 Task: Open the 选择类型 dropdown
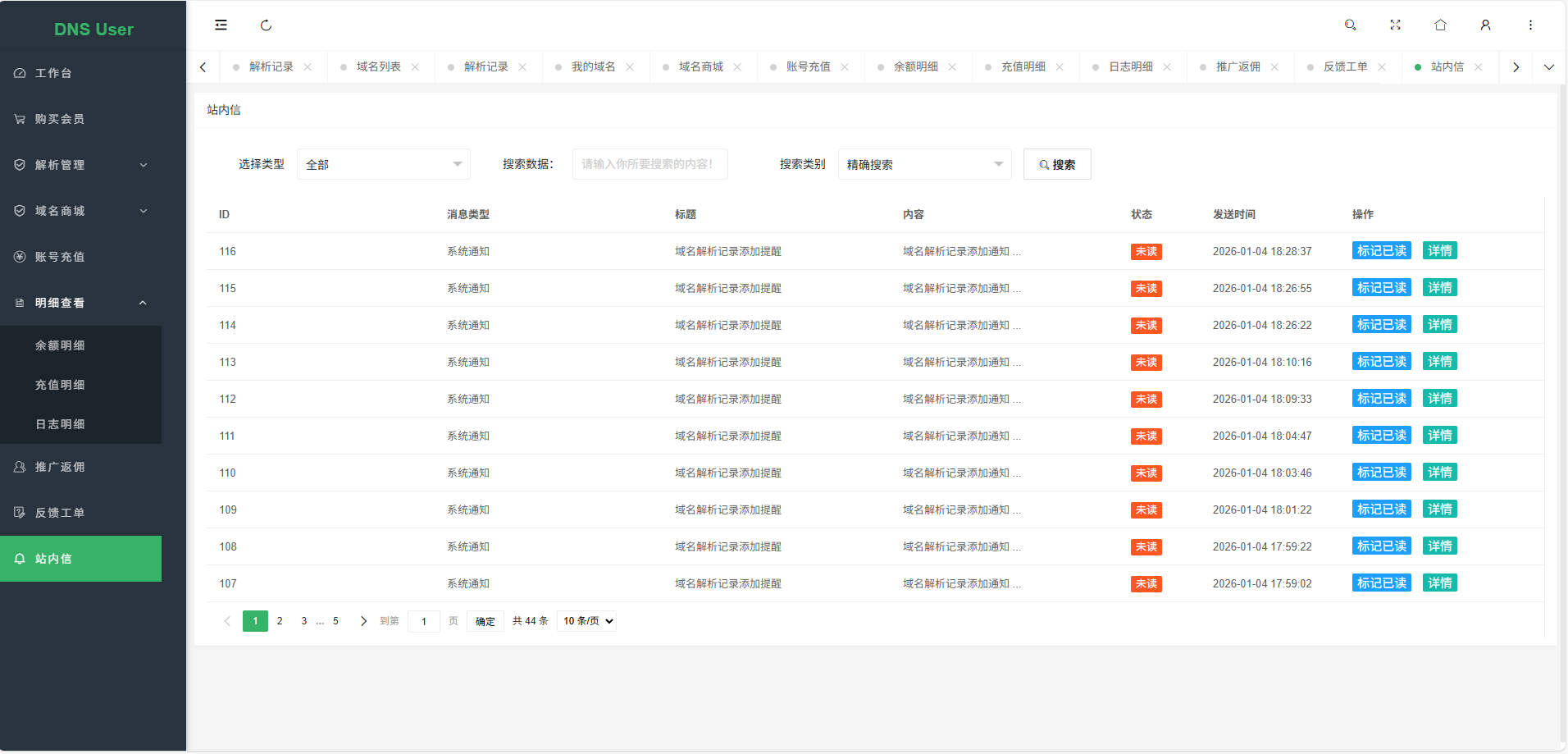point(383,165)
